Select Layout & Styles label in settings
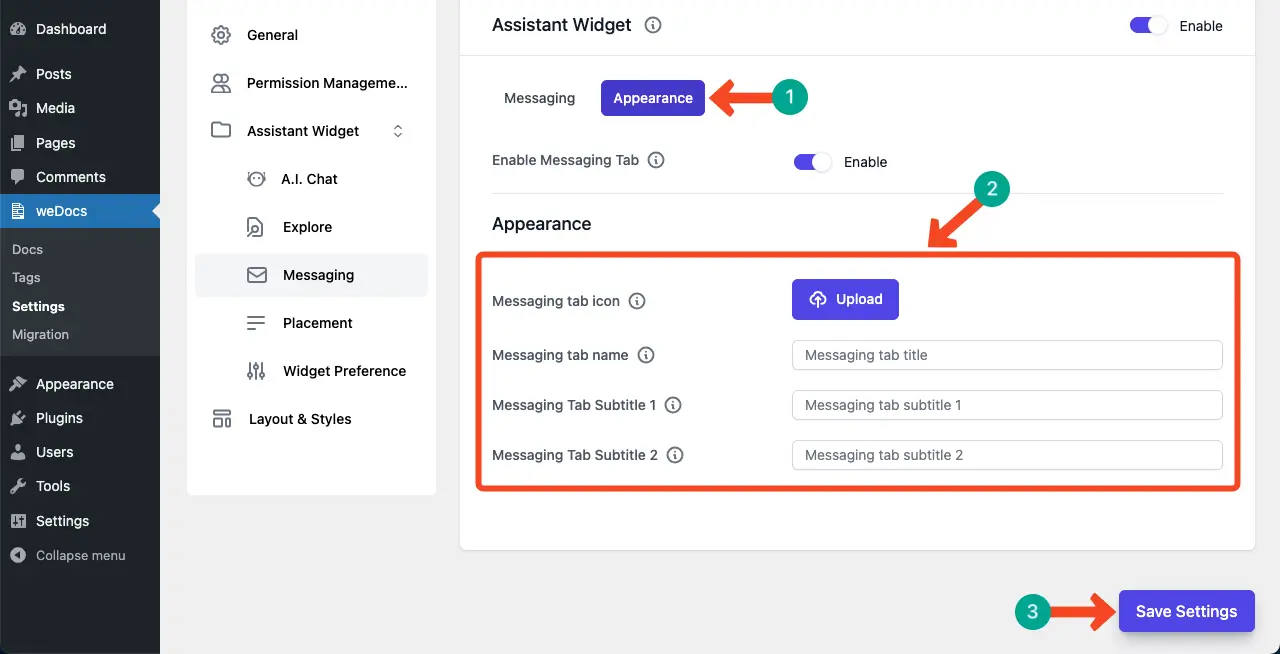Viewport: 1280px width, 654px height. pyautogui.click(x=300, y=419)
